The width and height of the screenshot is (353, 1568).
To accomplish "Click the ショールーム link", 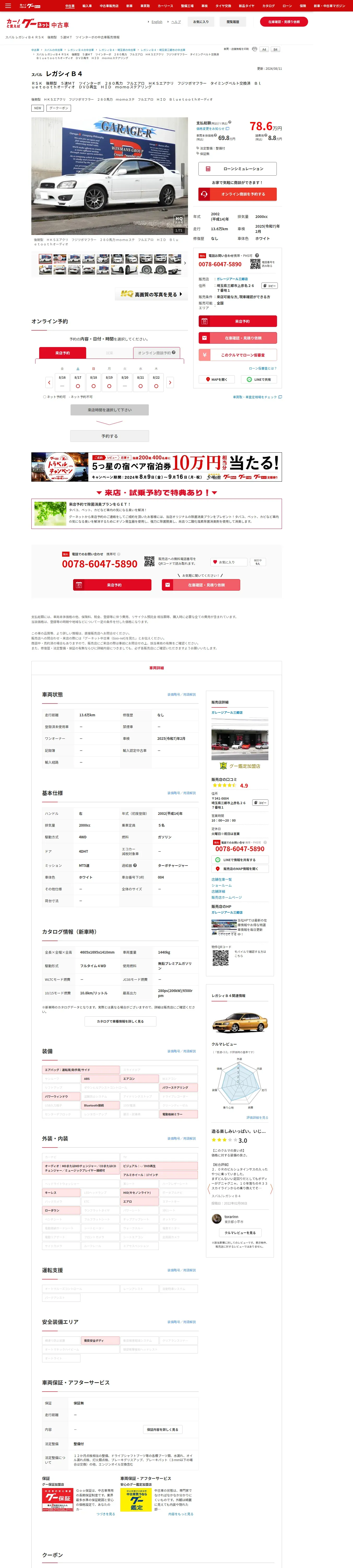I will click(221, 885).
